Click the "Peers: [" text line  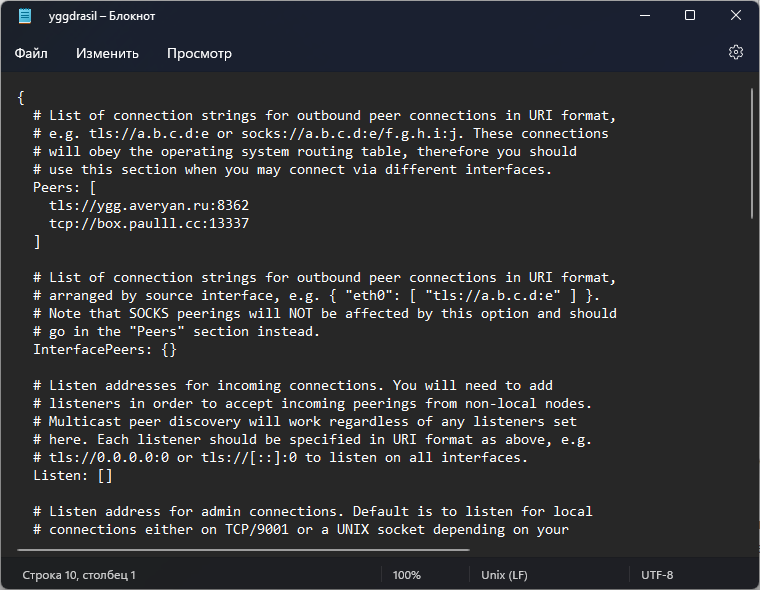65,188
